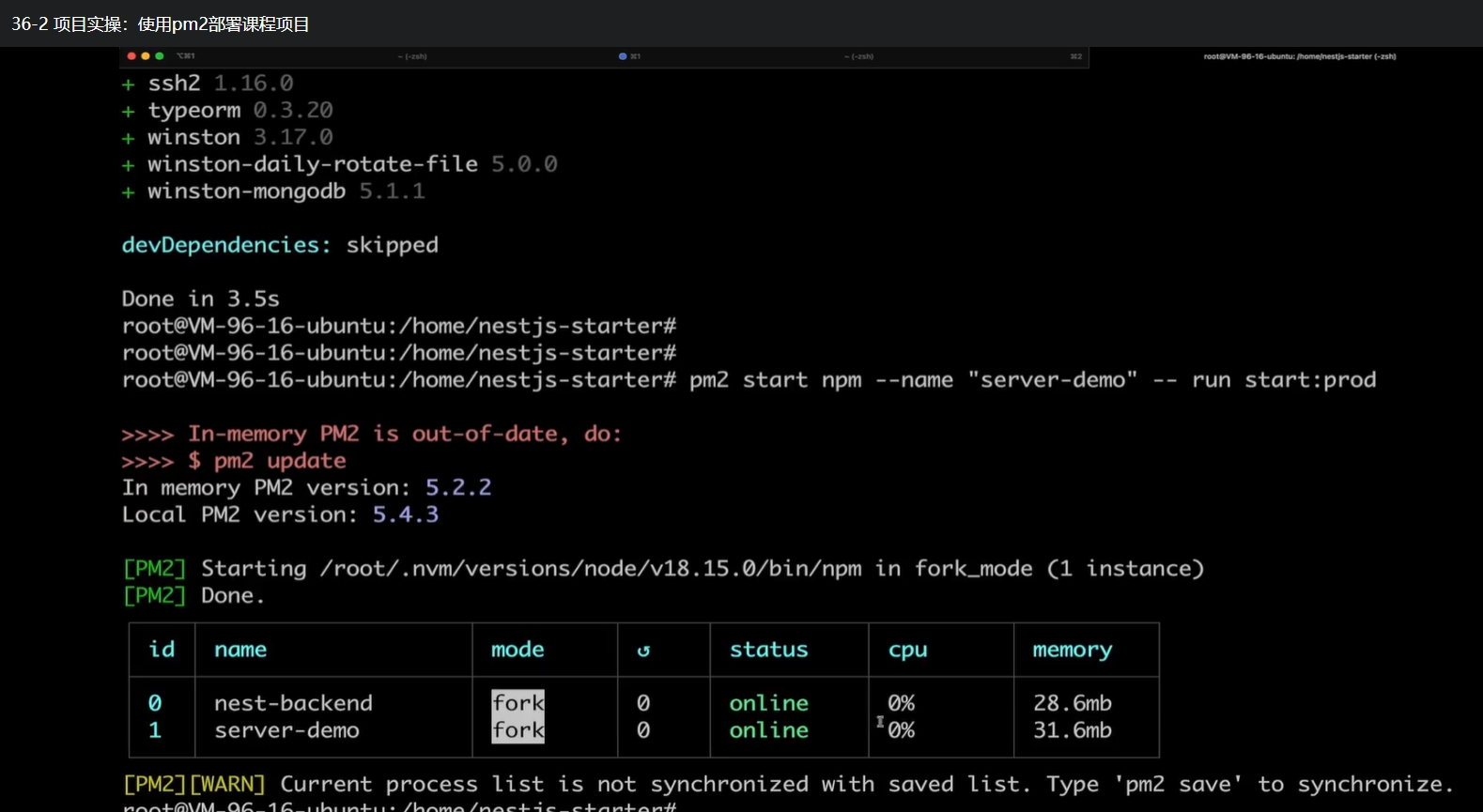Screen dimensions: 1483x812
Task: Click 'online' status of server-demo
Action: point(769,730)
